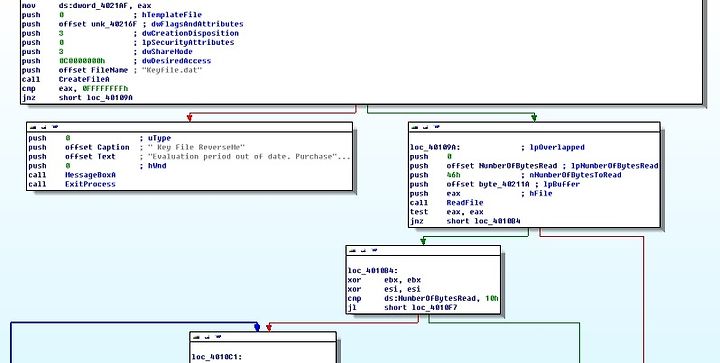Click the node color icon on the loc_40109A block
Viewport: 720px width, 363px height.
[x=415, y=127]
